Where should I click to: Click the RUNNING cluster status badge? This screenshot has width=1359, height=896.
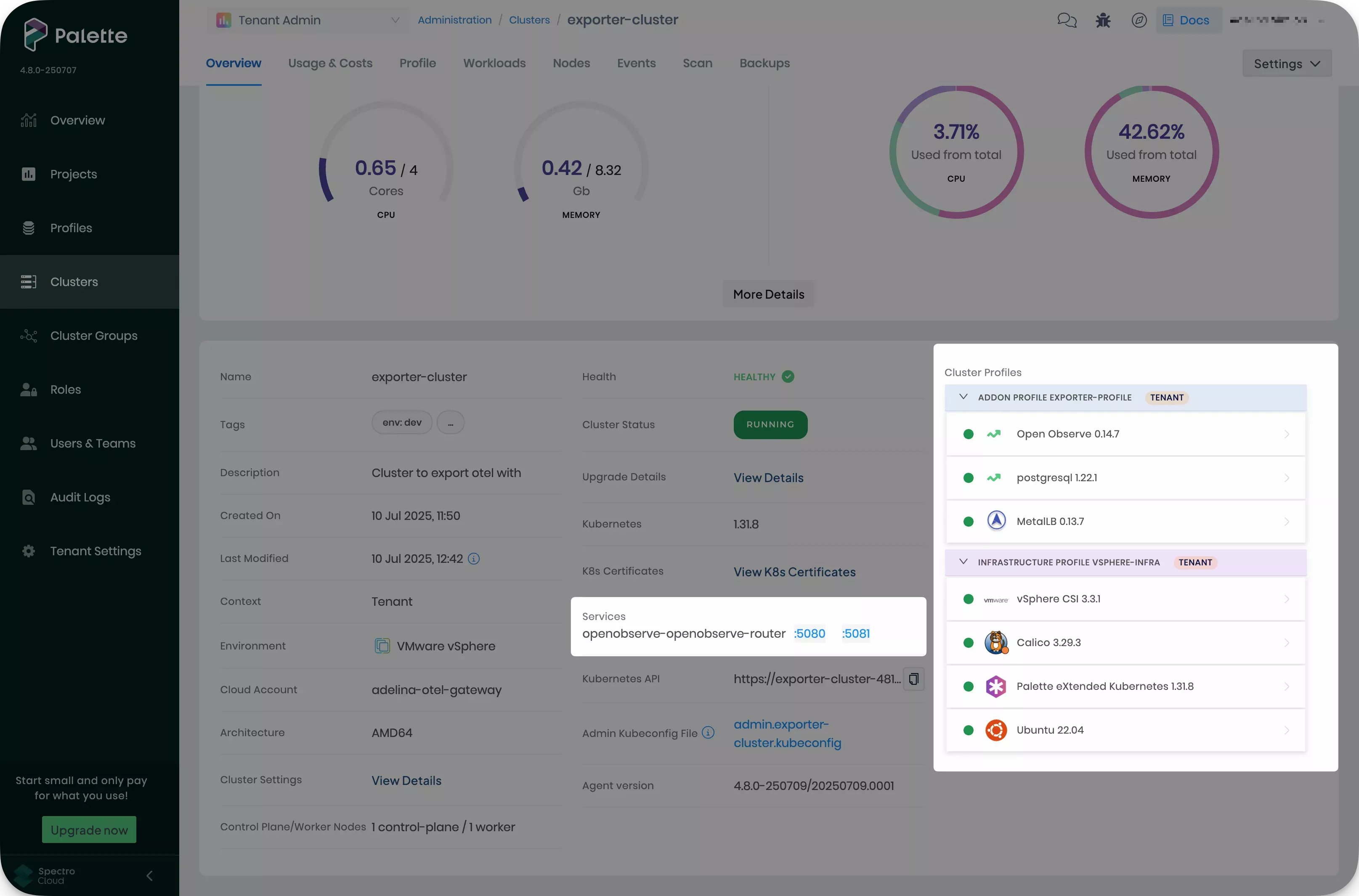click(x=770, y=424)
